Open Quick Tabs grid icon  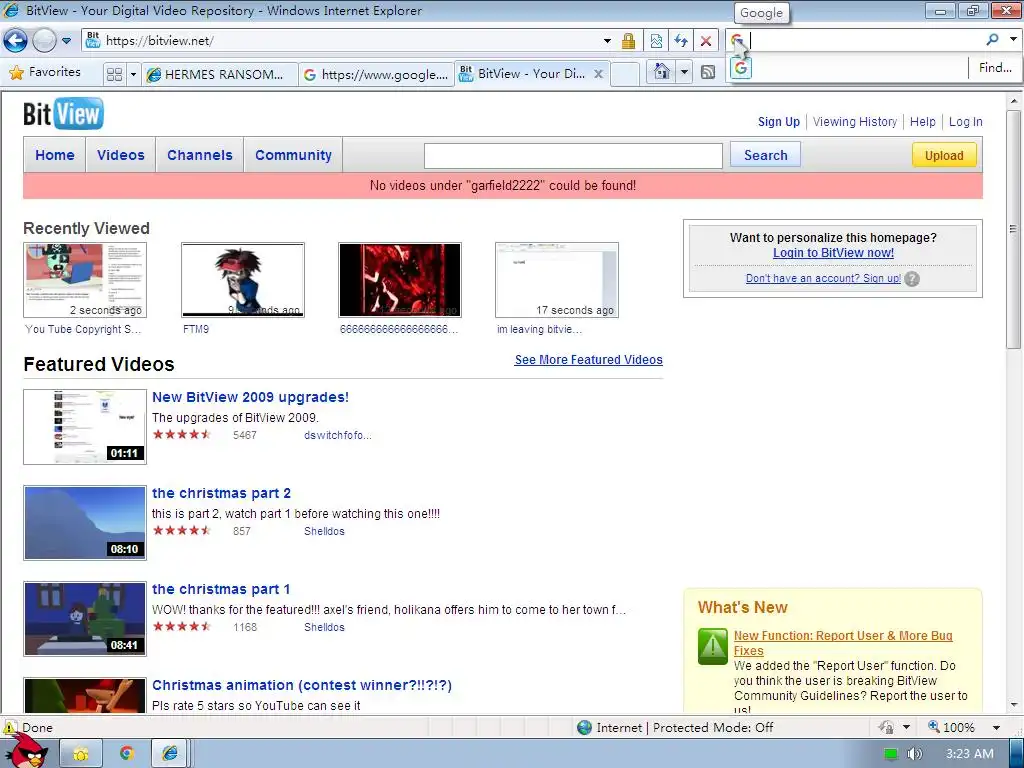pyautogui.click(x=114, y=74)
